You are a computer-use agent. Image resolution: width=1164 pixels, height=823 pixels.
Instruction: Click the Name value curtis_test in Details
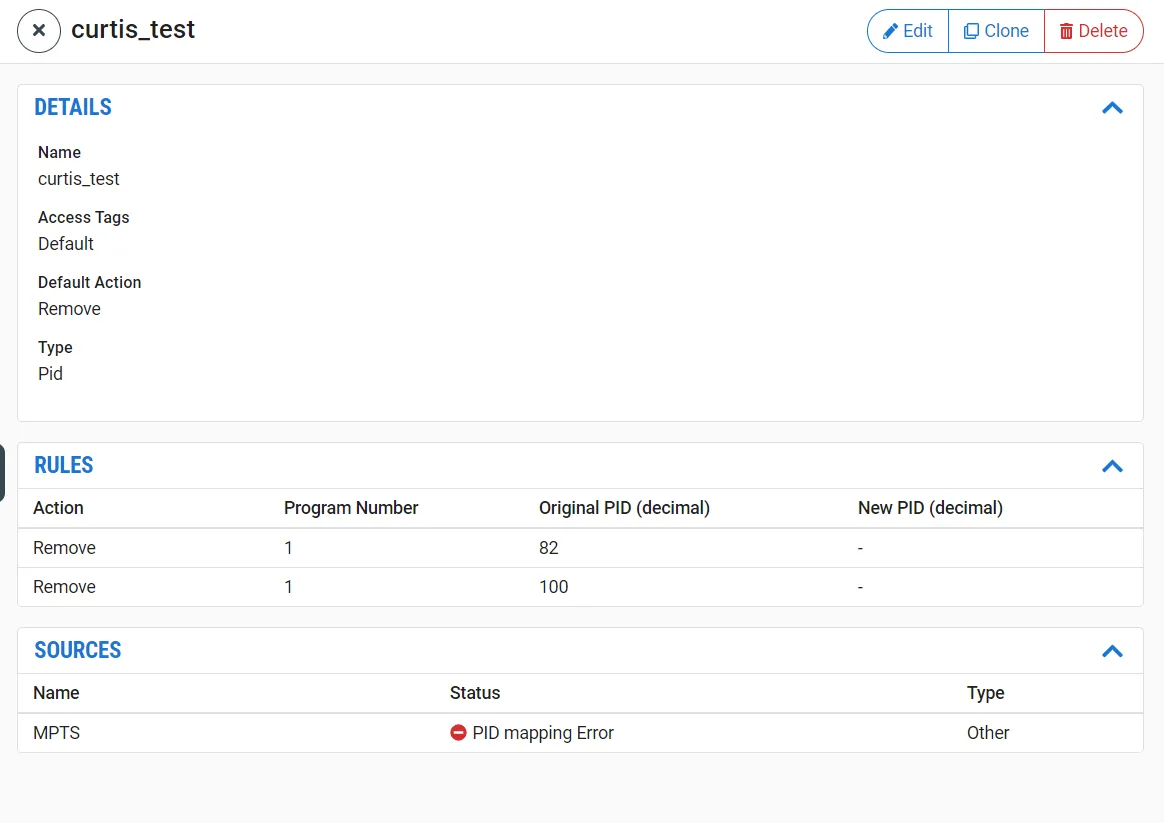[79, 179]
